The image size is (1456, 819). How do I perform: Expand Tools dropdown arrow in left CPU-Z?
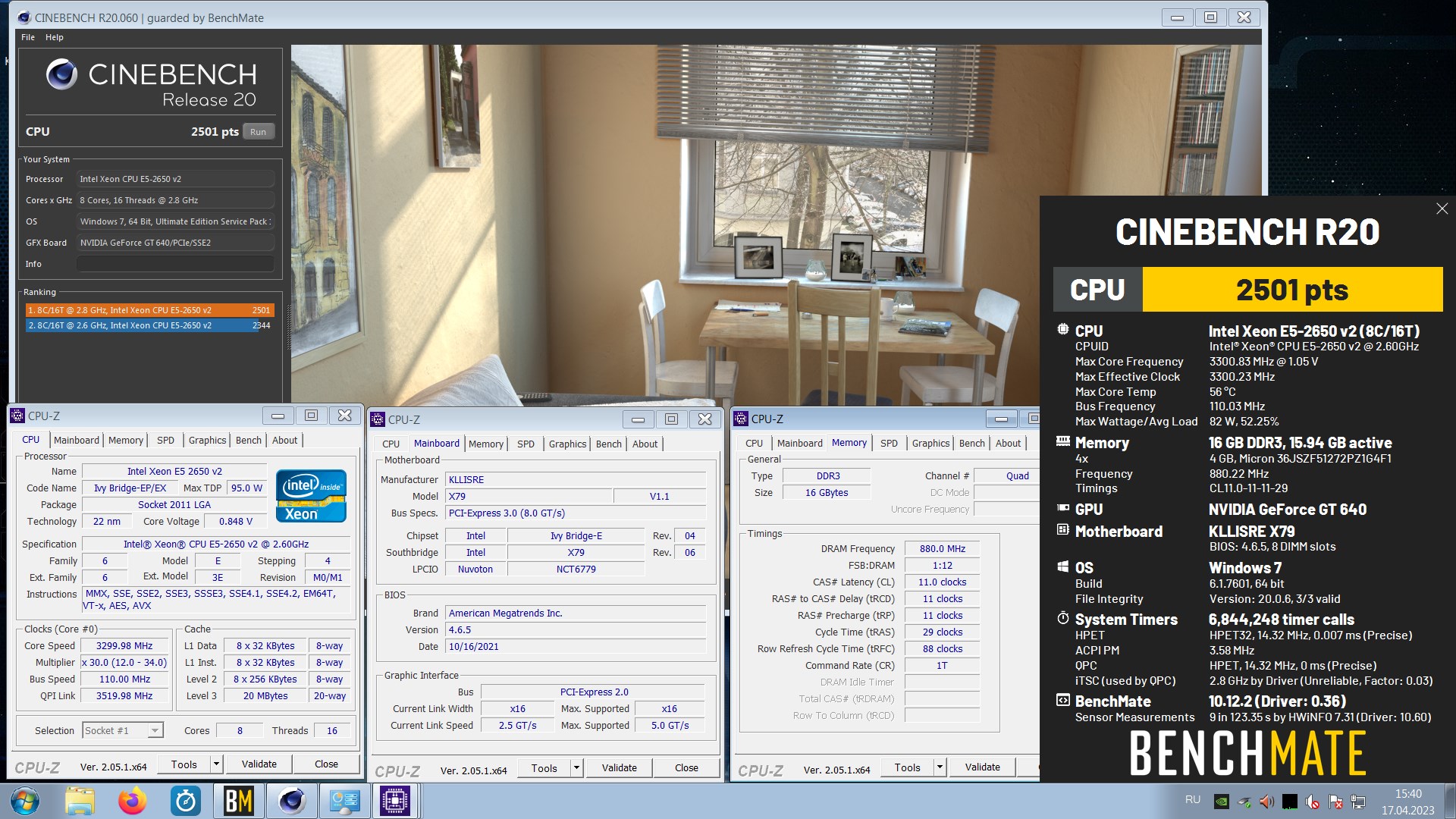click(x=216, y=764)
